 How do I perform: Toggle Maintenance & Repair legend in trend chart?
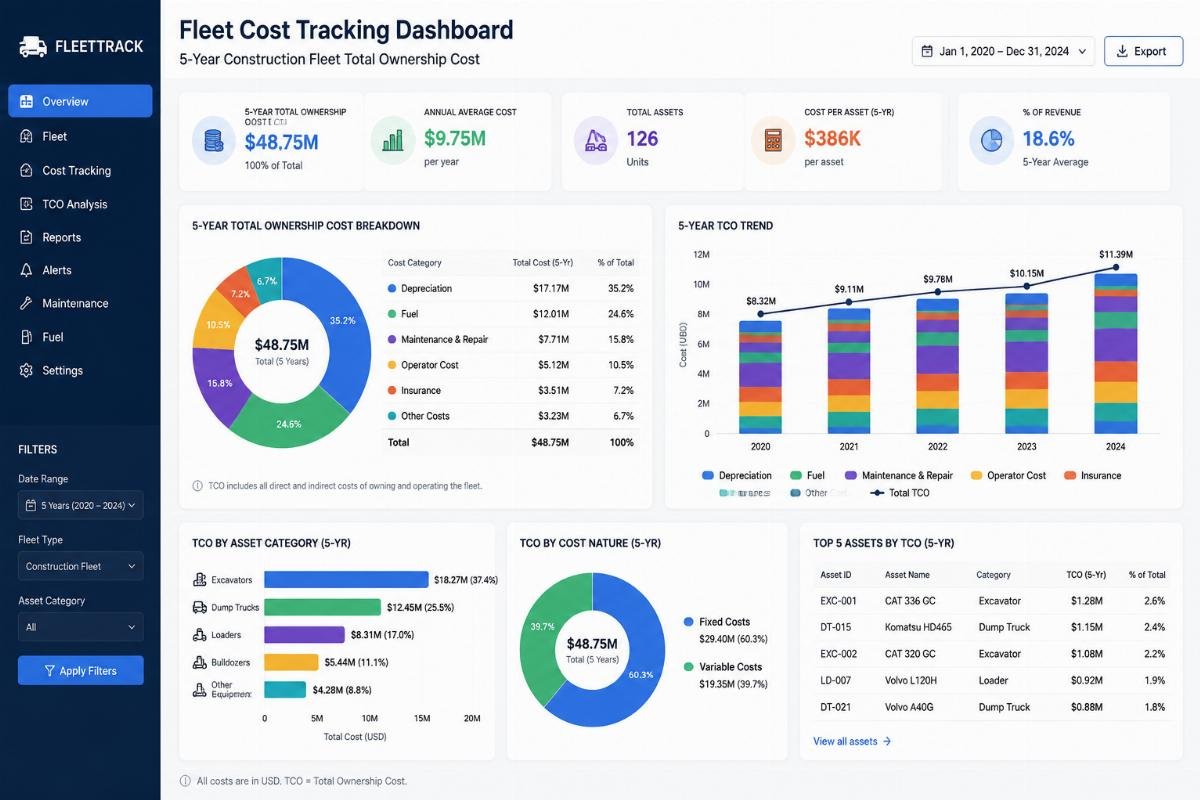pyautogui.click(x=899, y=476)
